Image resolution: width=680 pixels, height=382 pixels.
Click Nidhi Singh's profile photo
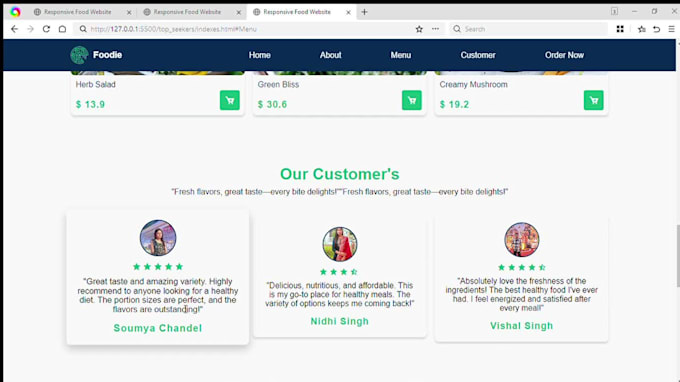click(x=340, y=244)
